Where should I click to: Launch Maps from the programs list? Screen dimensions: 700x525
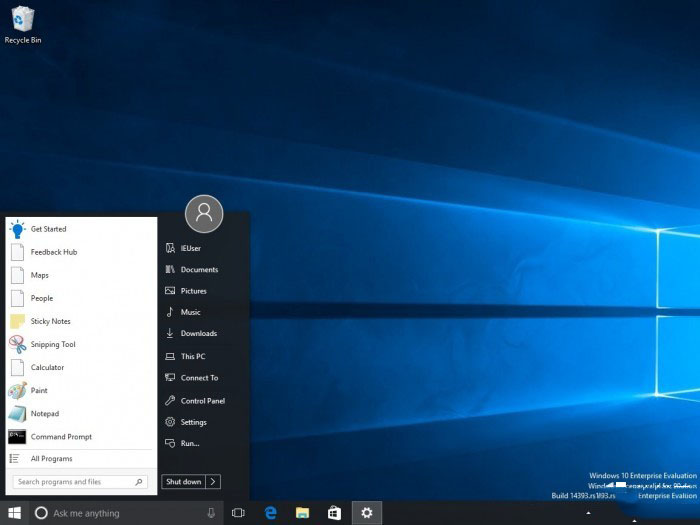(81, 275)
